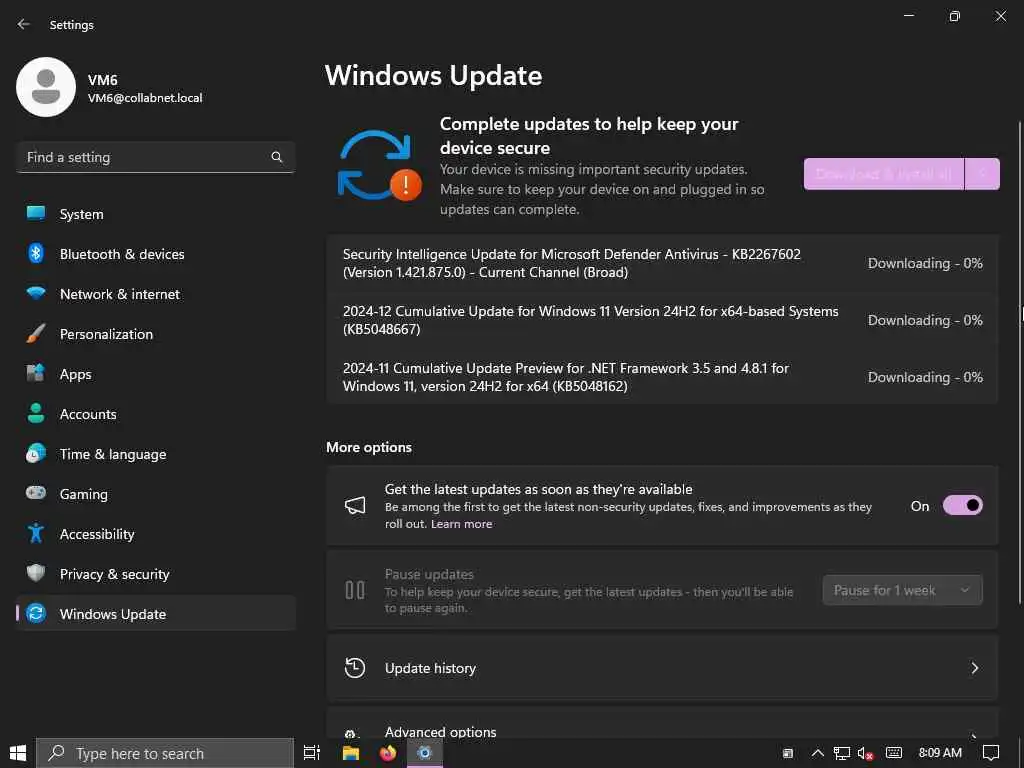Open System settings category
Screen dimensions: 1024x768
(156, 214)
